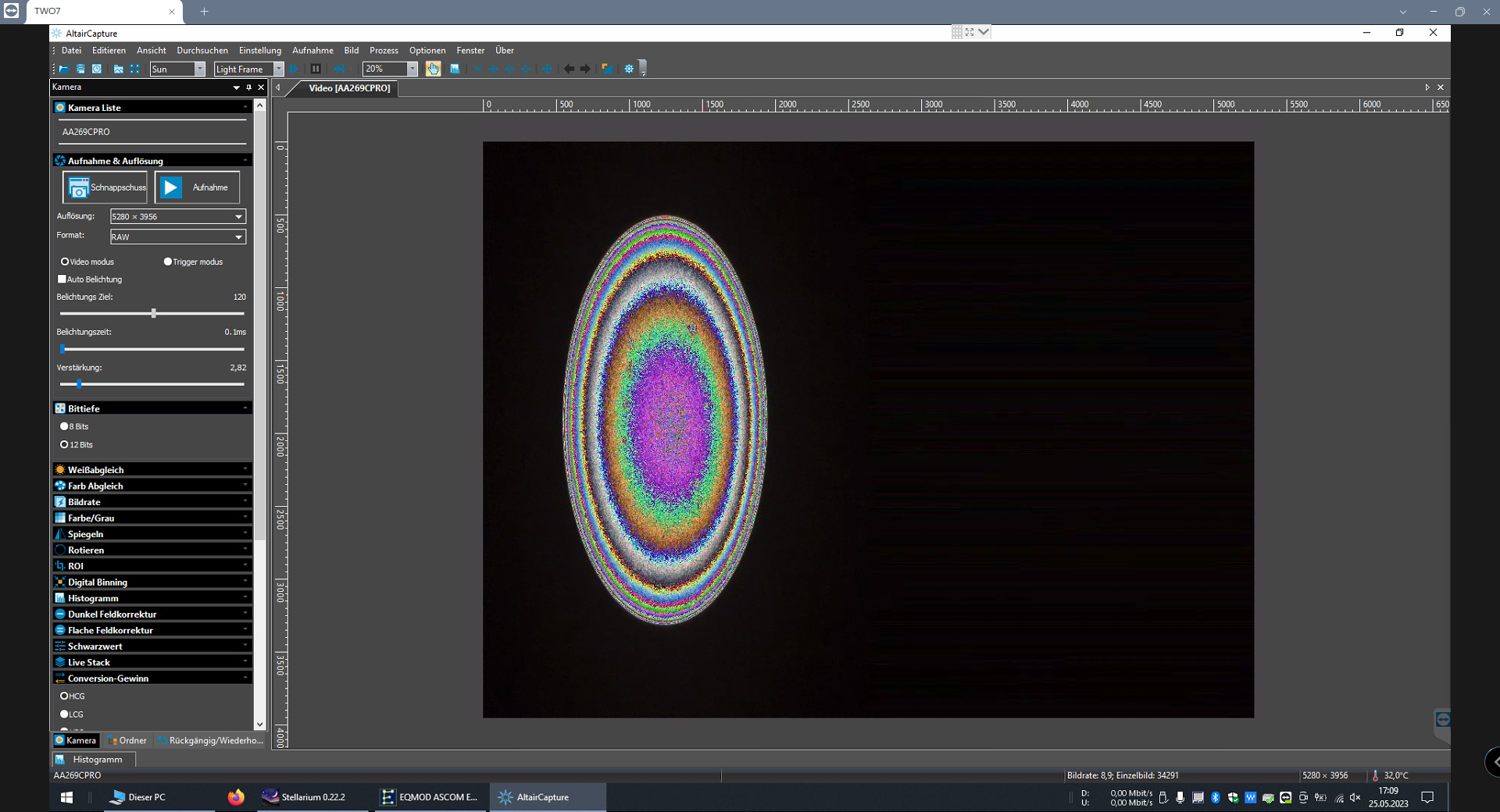This screenshot has width=1500, height=812.
Task: Click the browse pictures toolbar icon
Action: point(118,69)
